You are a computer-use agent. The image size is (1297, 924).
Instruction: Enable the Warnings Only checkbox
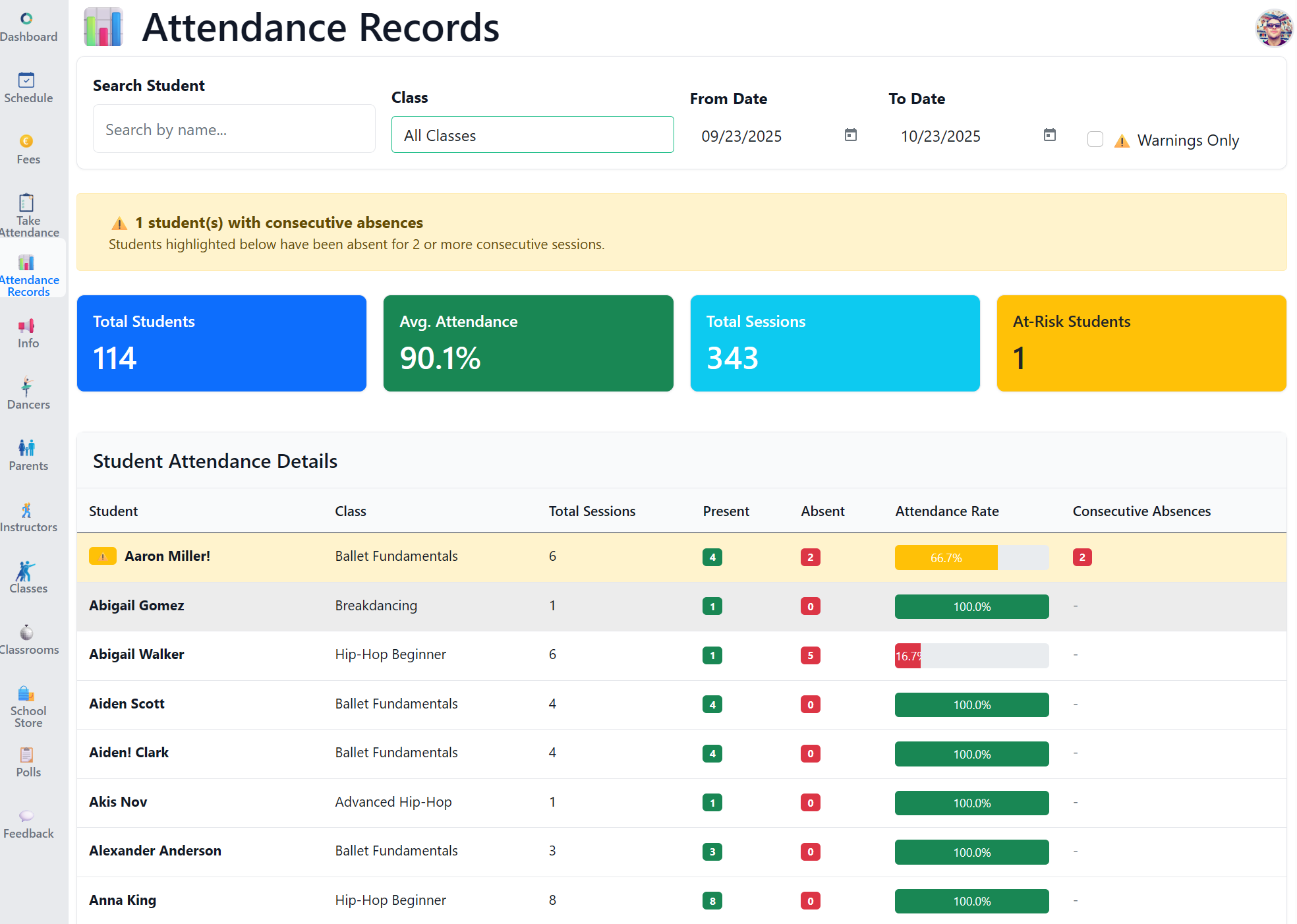tap(1095, 139)
